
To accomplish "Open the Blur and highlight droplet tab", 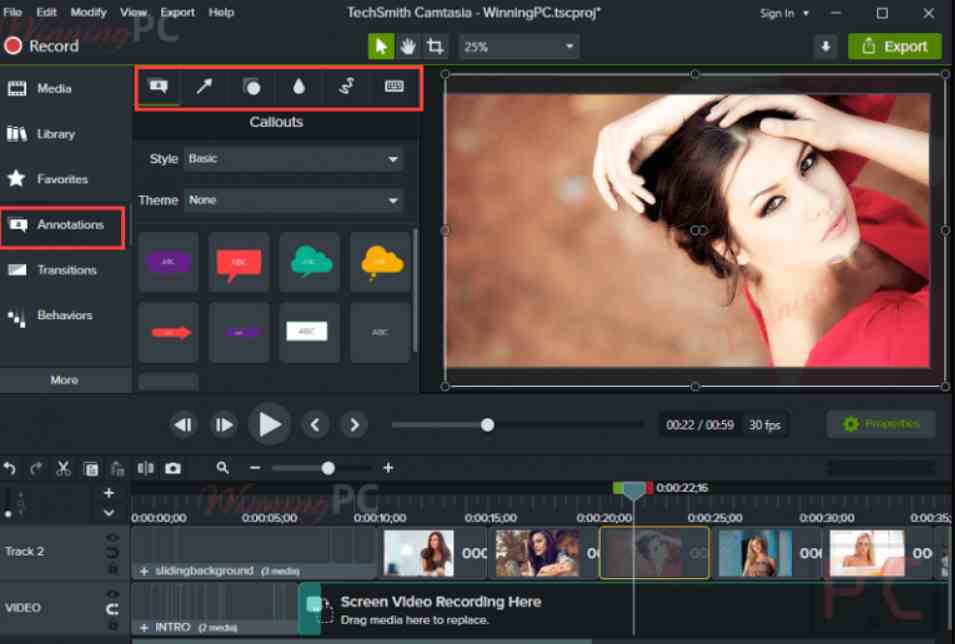I will point(298,87).
